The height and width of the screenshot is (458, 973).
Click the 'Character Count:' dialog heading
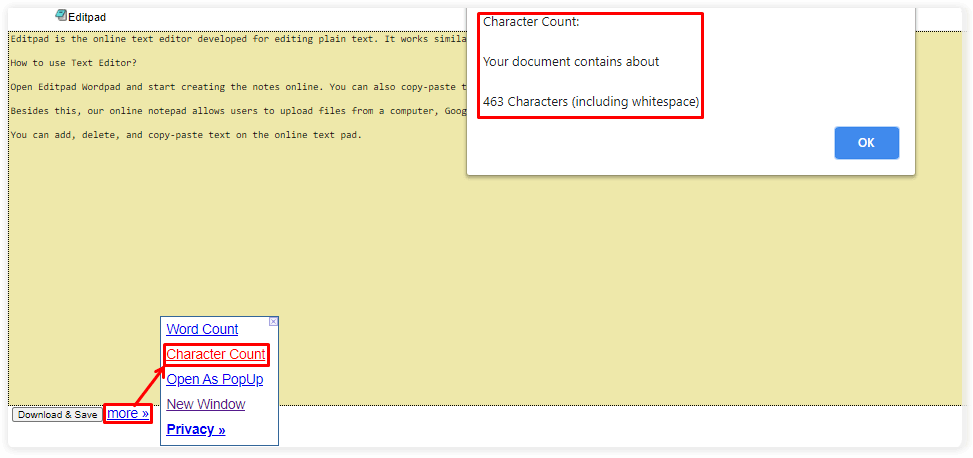pyautogui.click(x=531, y=22)
